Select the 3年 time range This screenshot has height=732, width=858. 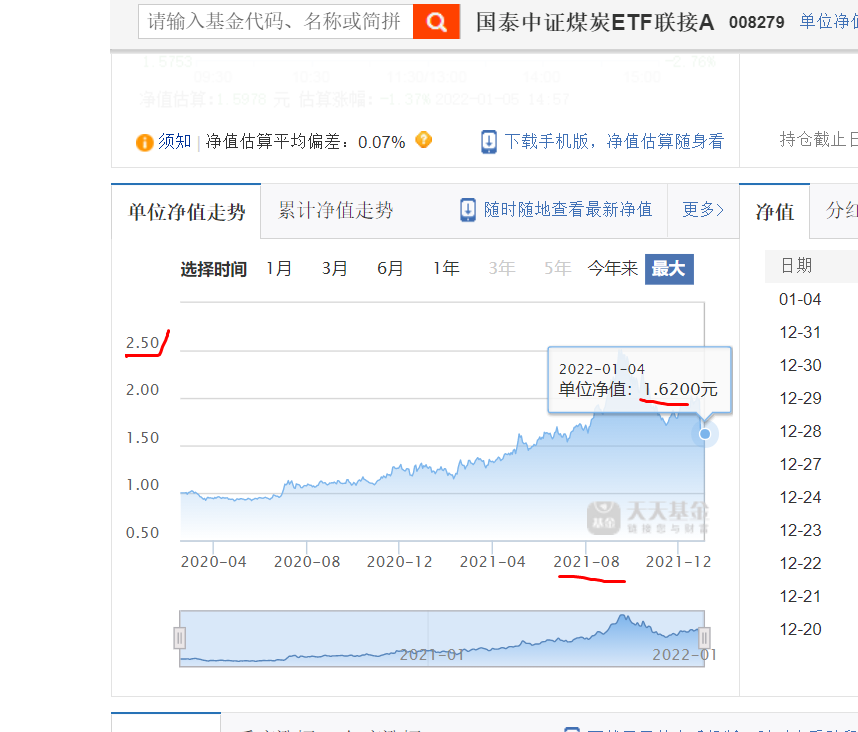point(502,269)
